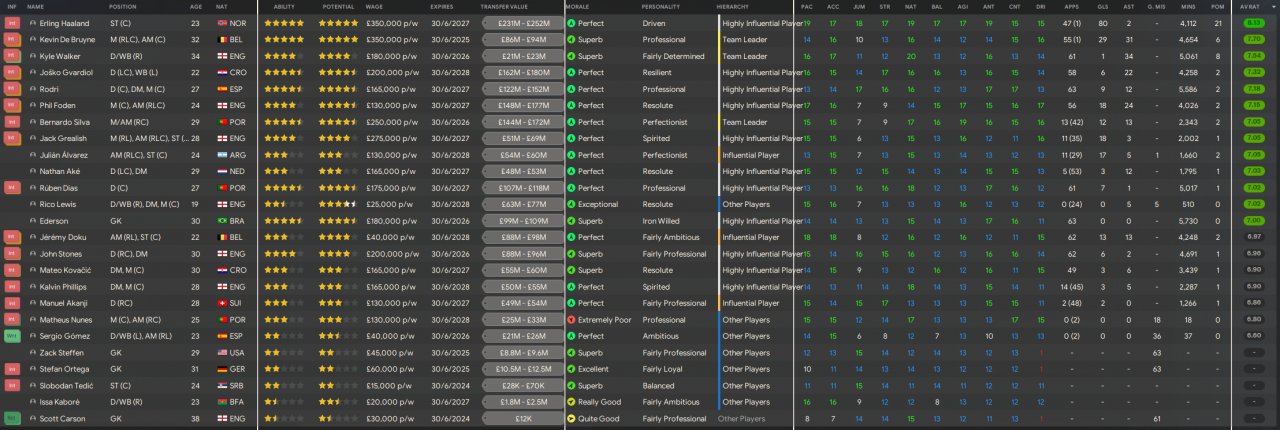Click 'Iron Willed' personality in Ederson's row

coord(660,221)
